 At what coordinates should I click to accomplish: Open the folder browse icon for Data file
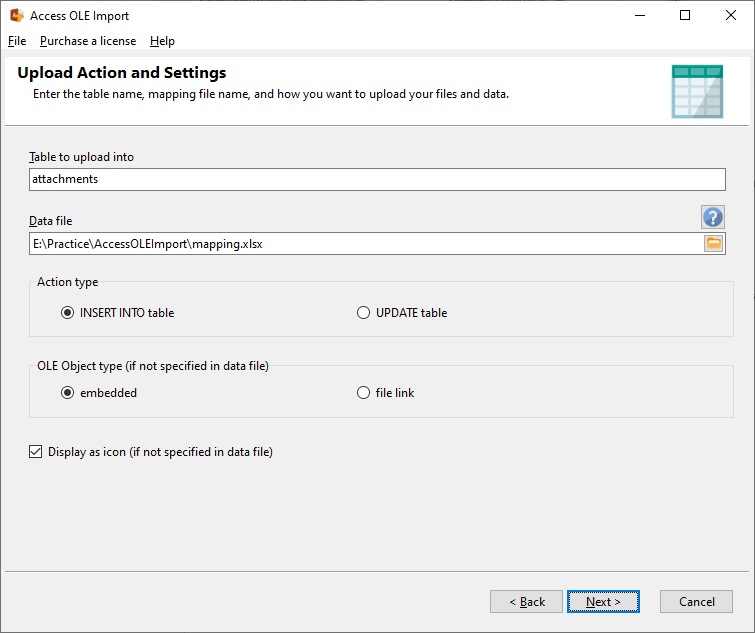point(714,243)
